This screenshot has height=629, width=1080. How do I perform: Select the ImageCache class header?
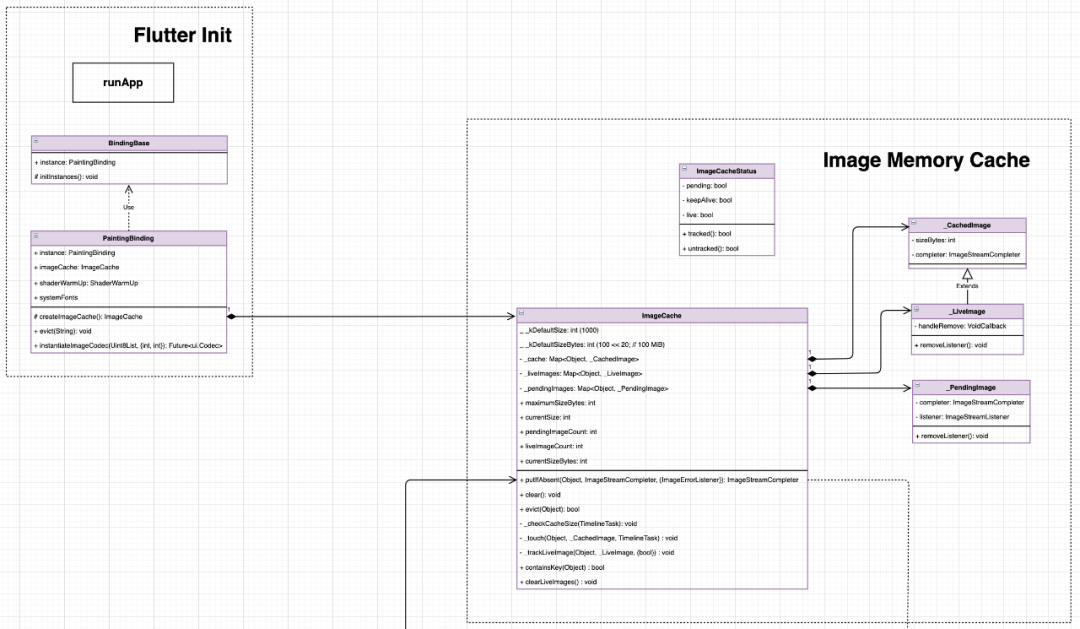point(662,316)
